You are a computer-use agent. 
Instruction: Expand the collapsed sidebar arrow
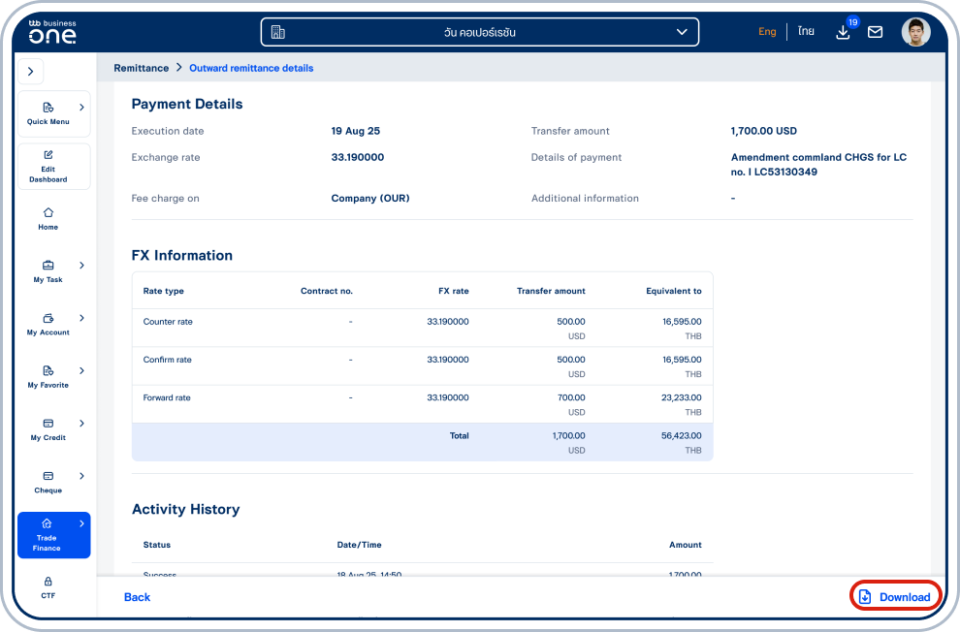(30, 72)
